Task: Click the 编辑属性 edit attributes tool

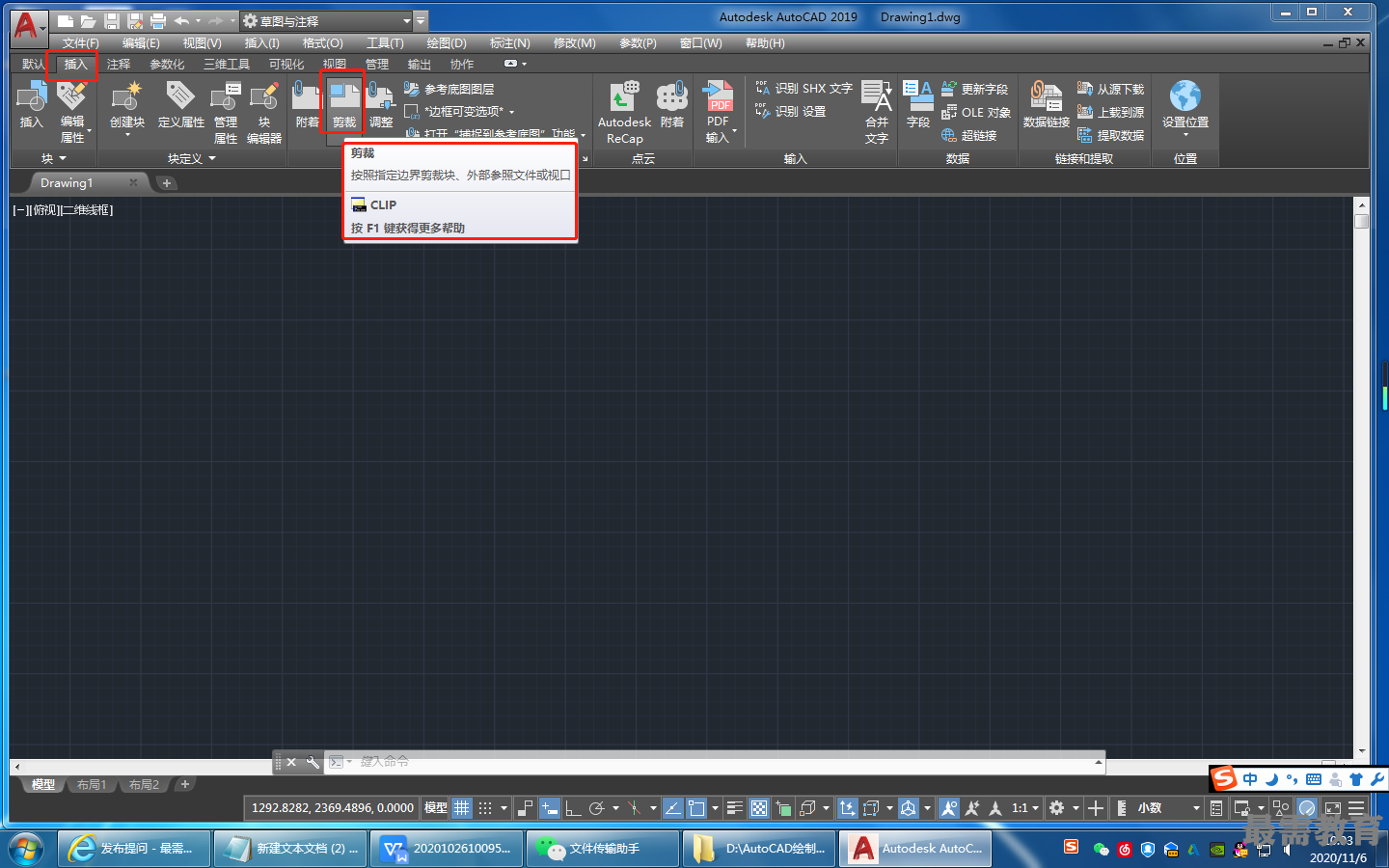Action: (x=72, y=113)
